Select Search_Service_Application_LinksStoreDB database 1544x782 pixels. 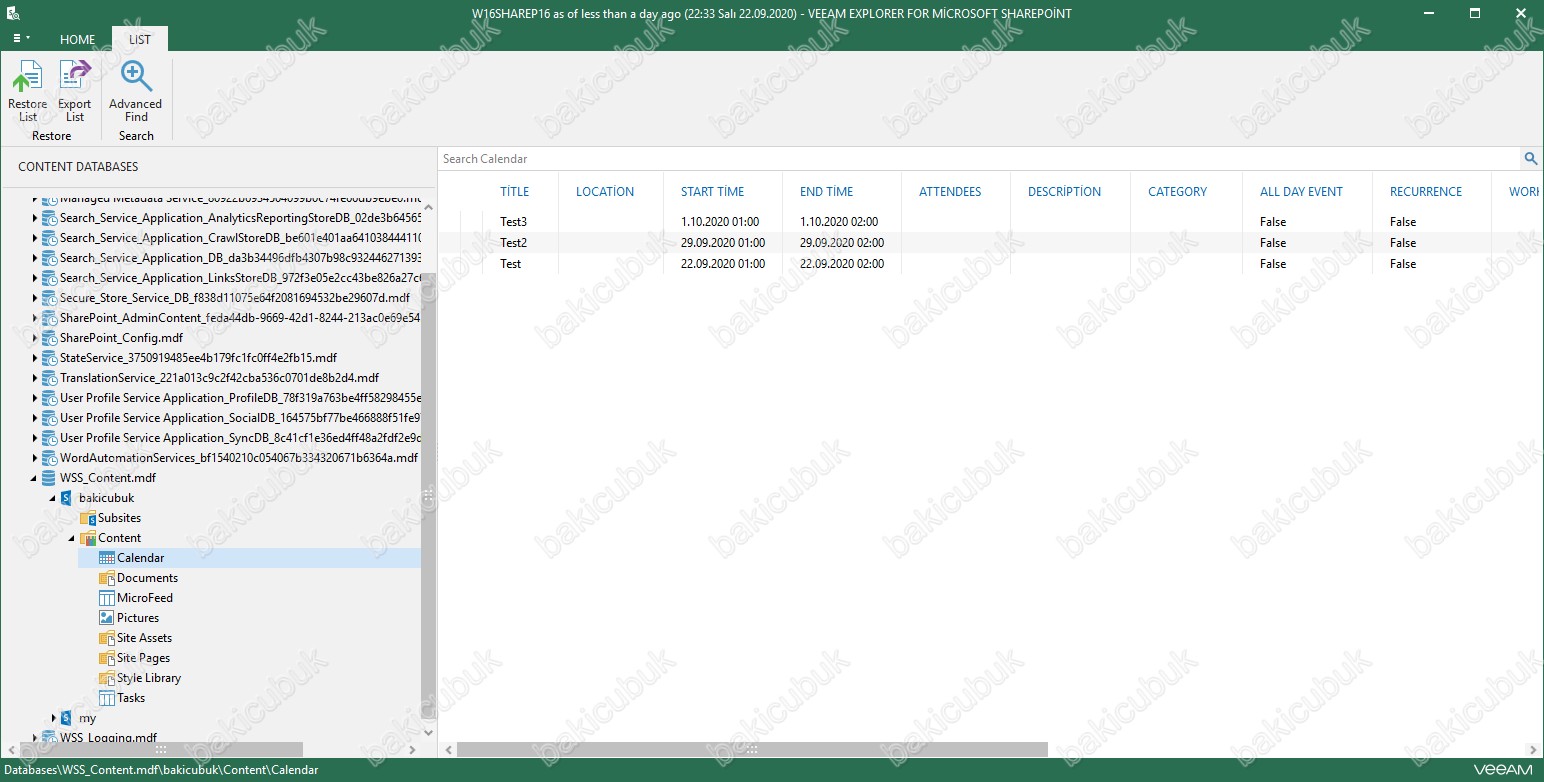click(240, 277)
